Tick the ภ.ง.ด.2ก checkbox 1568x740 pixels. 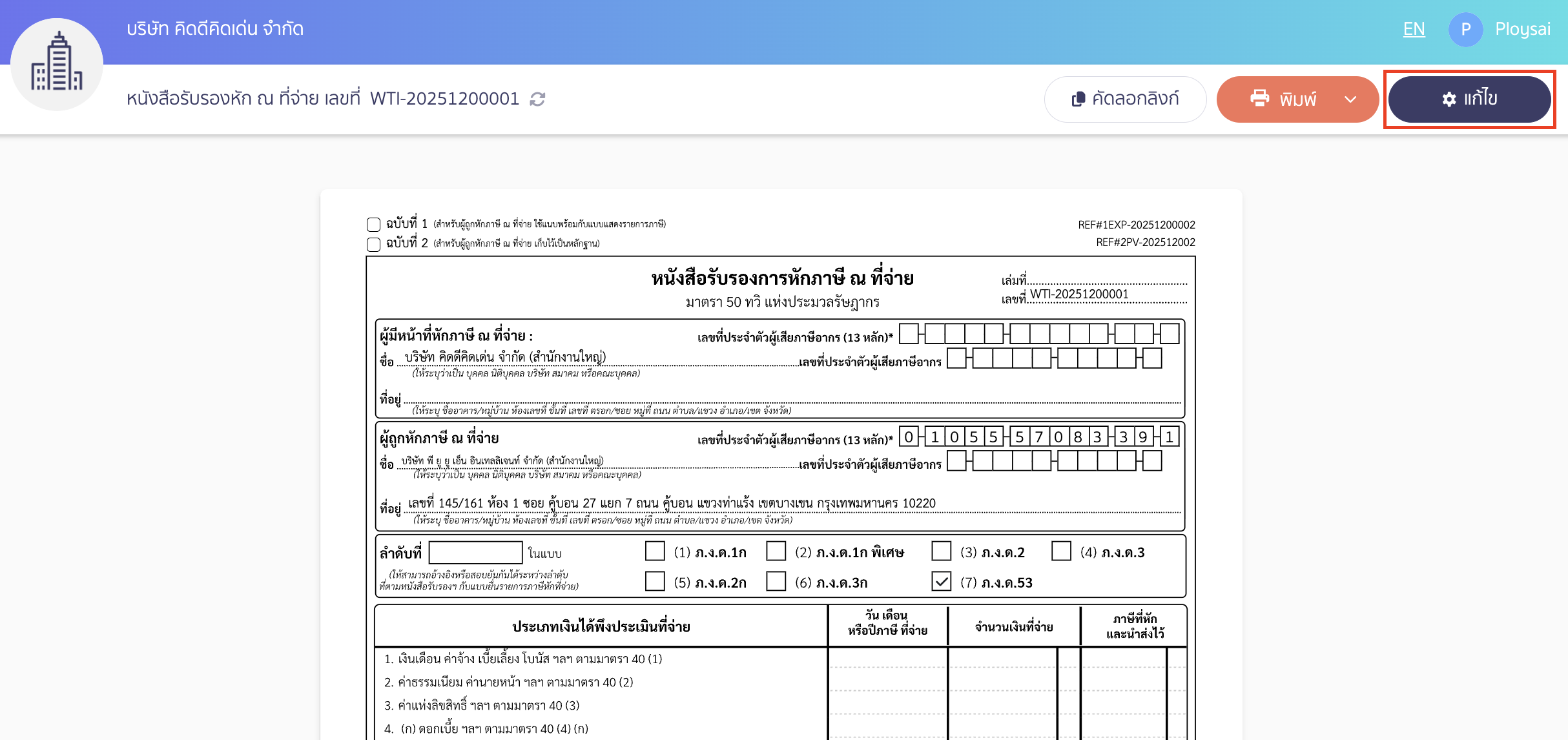pyautogui.click(x=654, y=582)
